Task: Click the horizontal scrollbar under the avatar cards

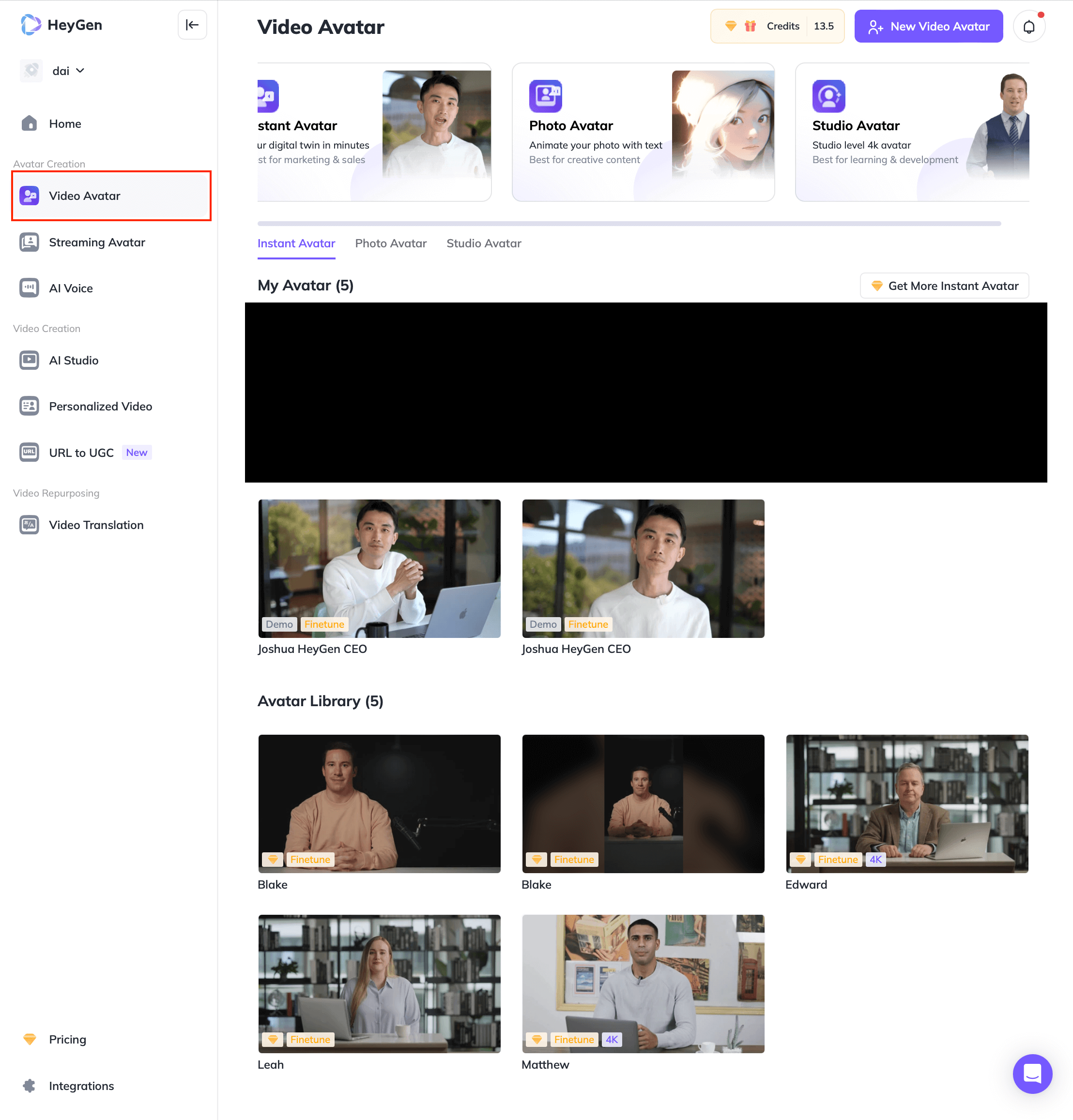Action: (629, 224)
